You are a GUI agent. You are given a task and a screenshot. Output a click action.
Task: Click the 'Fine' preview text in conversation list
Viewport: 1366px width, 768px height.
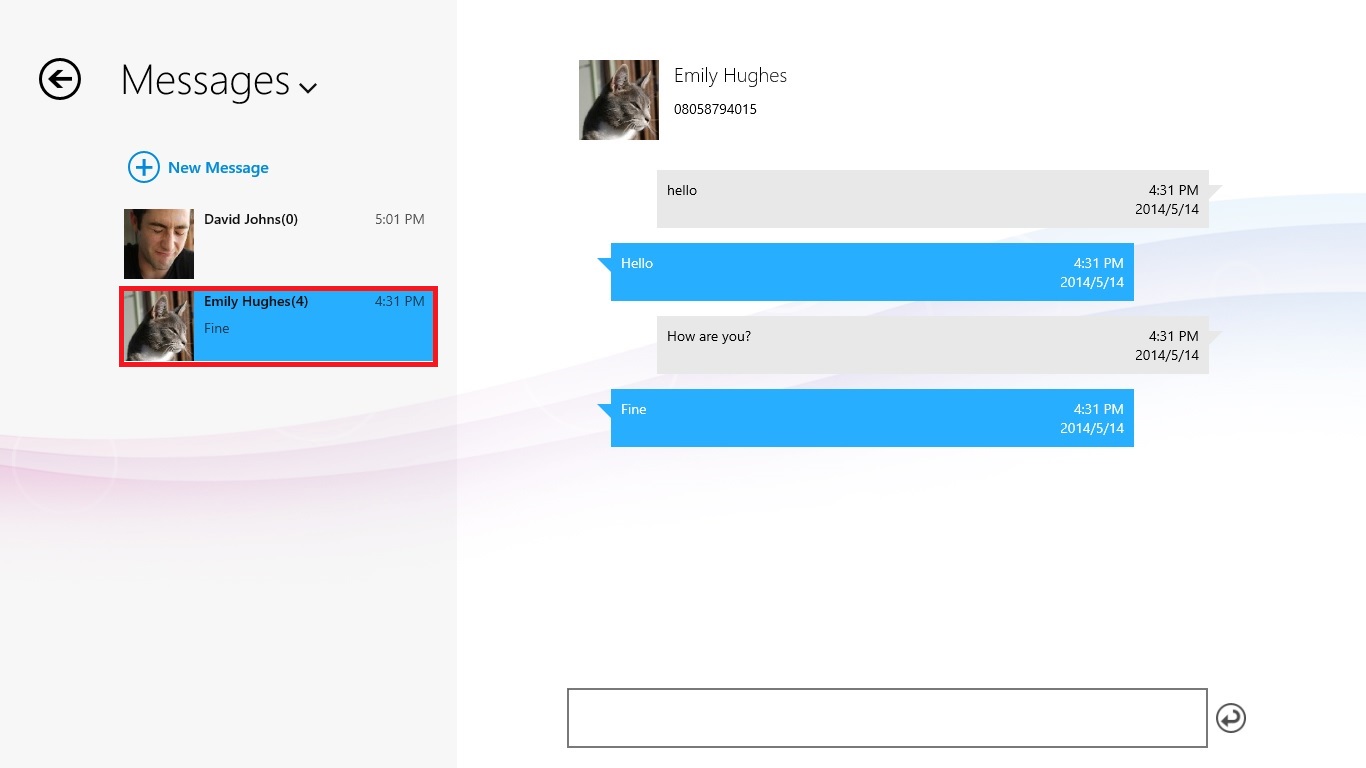click(217, 328)
